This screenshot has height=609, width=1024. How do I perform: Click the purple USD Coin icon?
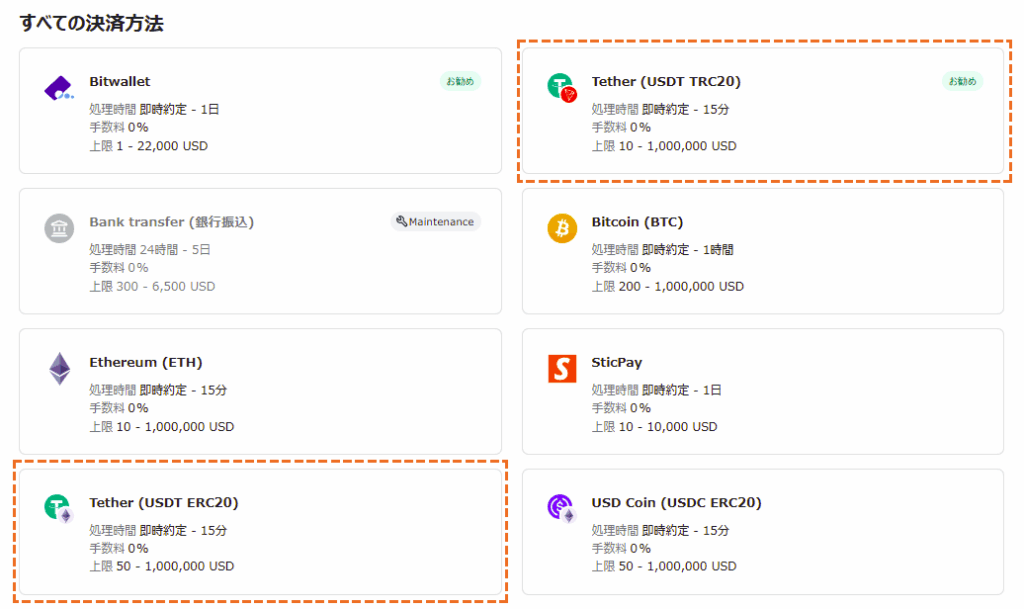pyautogui.click(x=562, y=509)
